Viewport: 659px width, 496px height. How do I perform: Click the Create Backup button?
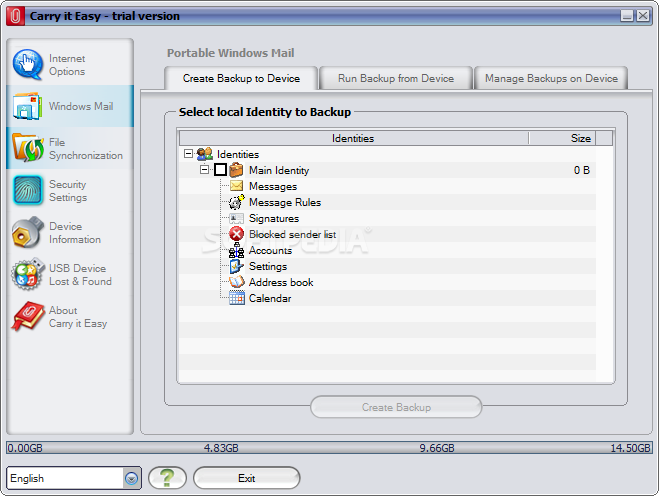[x=396, y=407]
